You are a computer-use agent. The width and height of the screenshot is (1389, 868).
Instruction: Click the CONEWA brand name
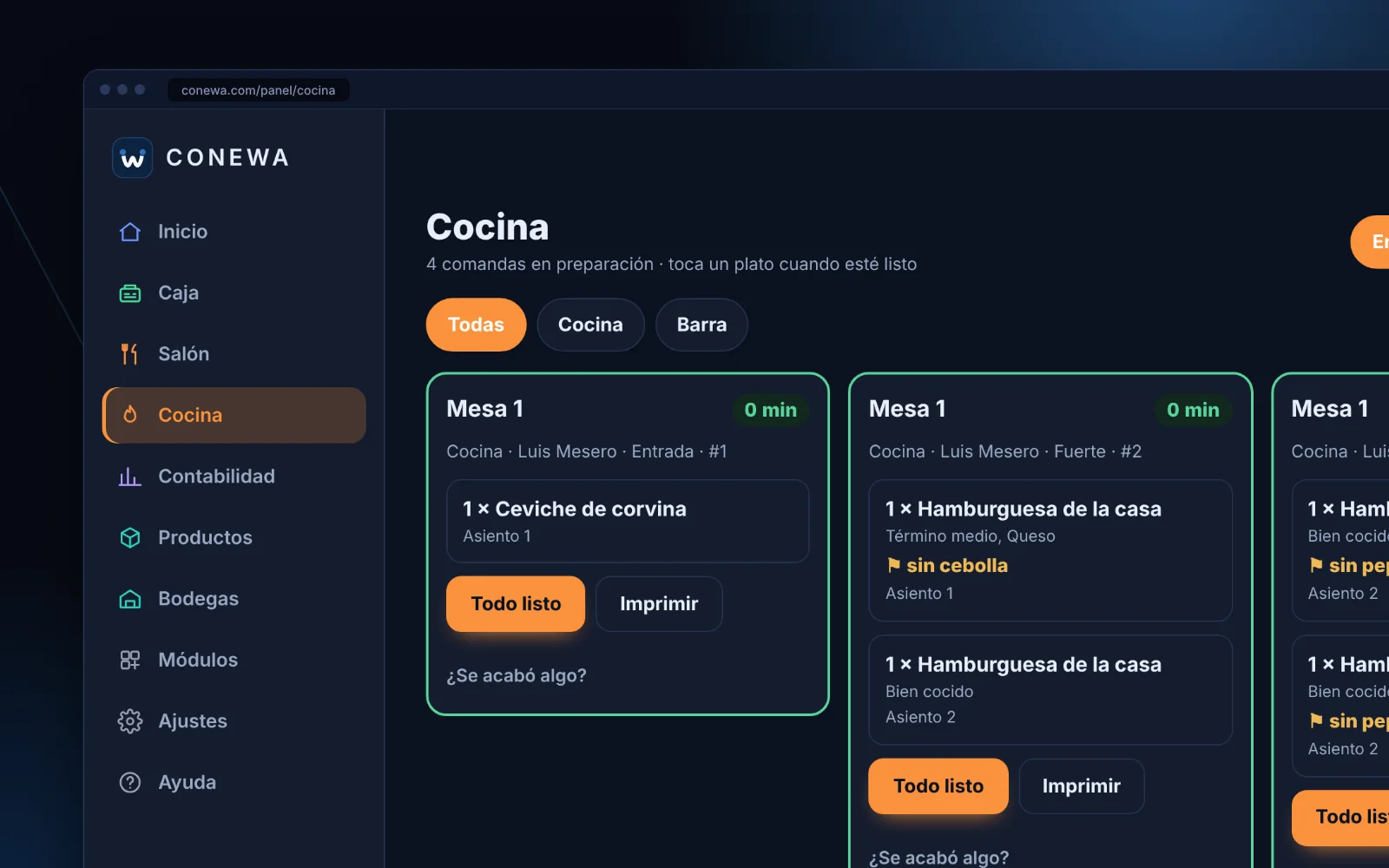click(x=227, y=158)
